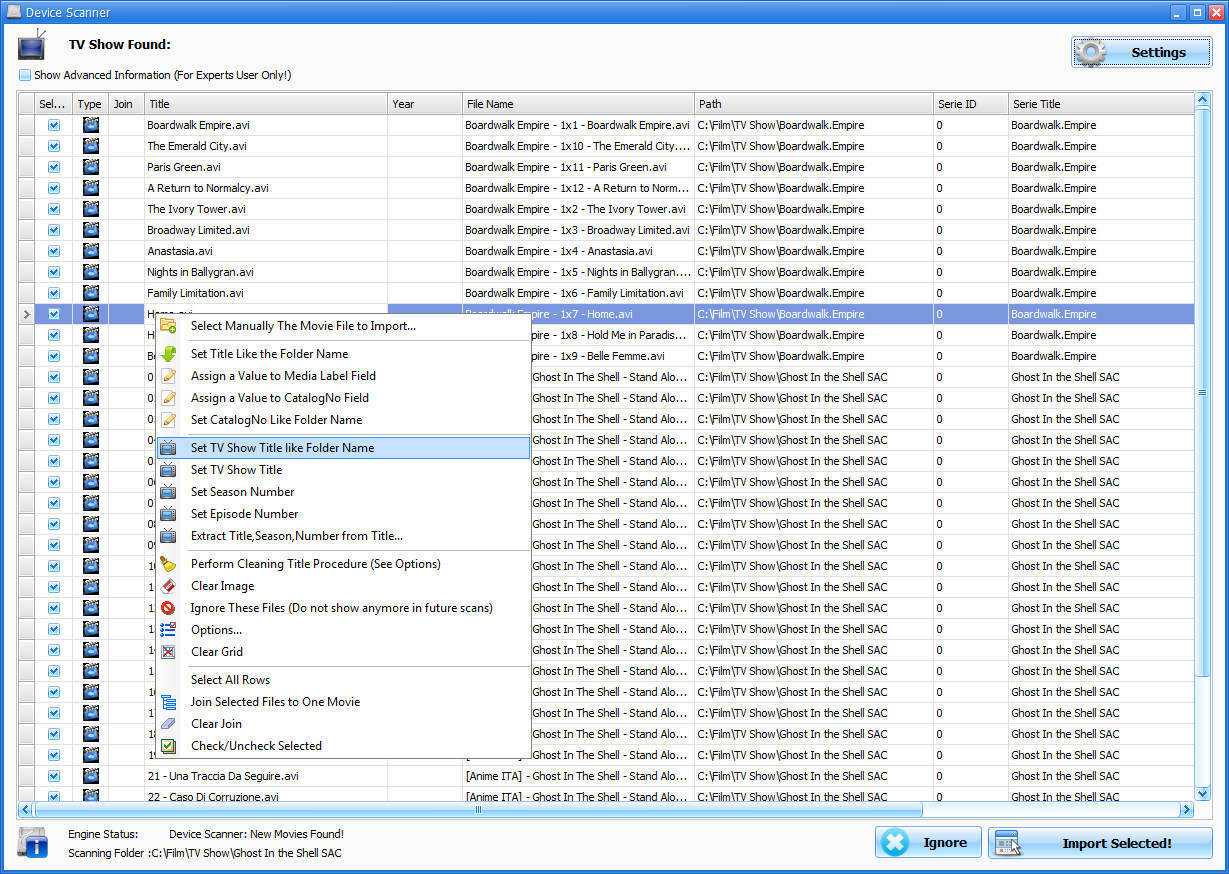
Task: Toggle the checkbox for Anastasia.avi
Action: (54, 251)
